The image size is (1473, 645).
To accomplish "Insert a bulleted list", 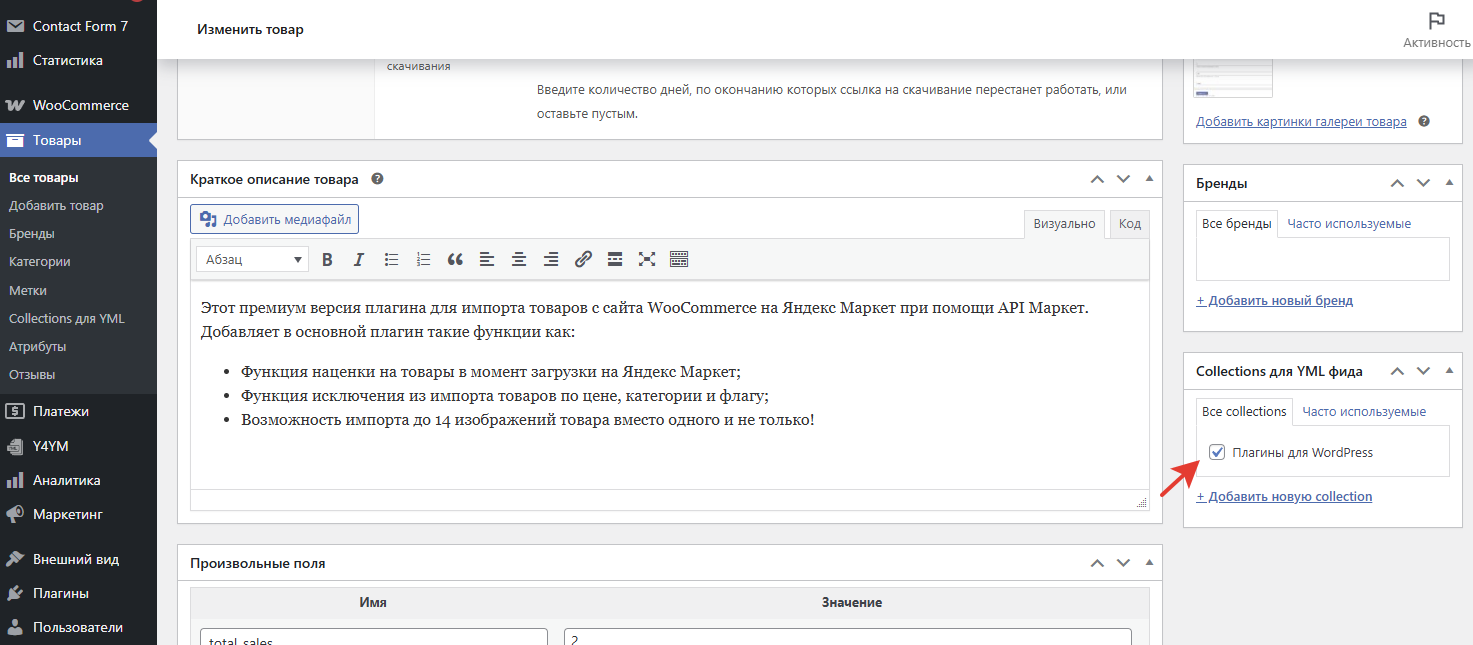I will pyautogui.click(x=391, y=260).
